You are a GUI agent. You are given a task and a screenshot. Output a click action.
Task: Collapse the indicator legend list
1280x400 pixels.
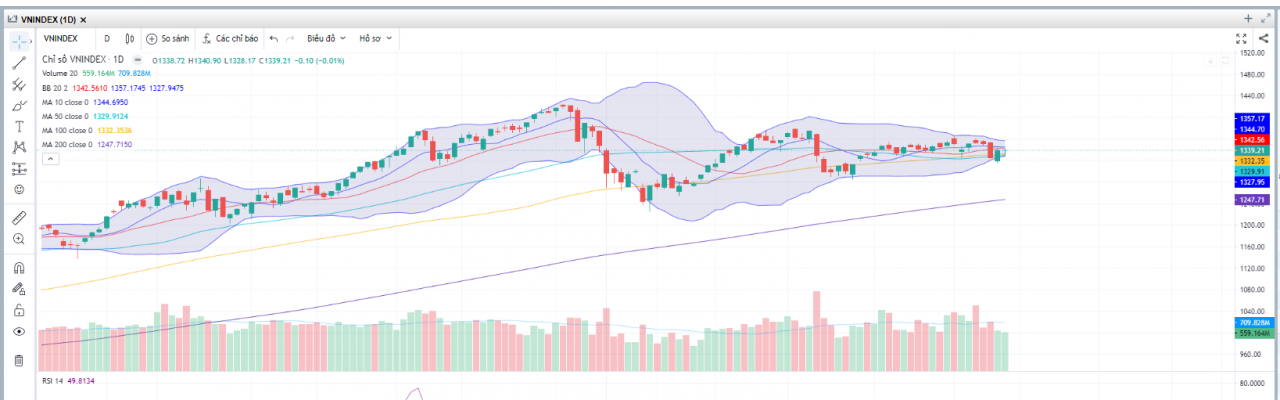click(x=49, y=160)
